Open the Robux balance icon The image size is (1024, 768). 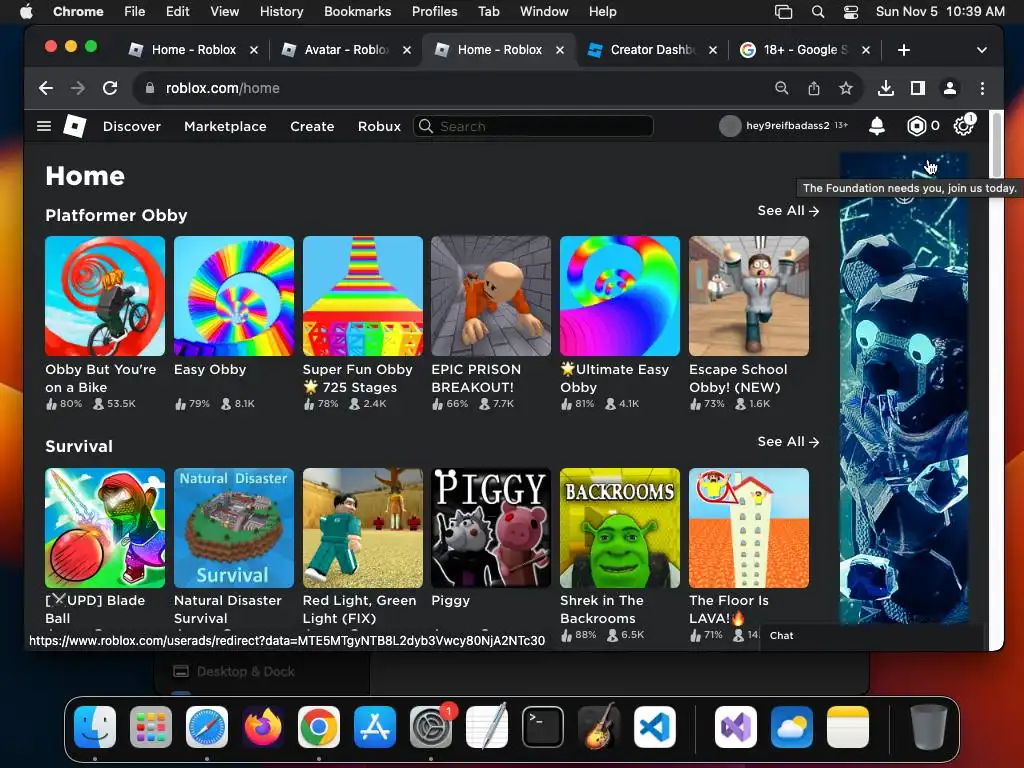point(916,125)
